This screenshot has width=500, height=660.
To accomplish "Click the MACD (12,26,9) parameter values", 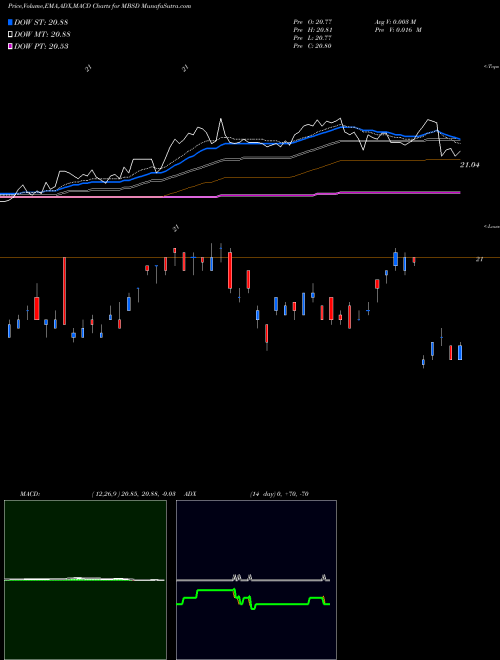I will pos(133,494).
